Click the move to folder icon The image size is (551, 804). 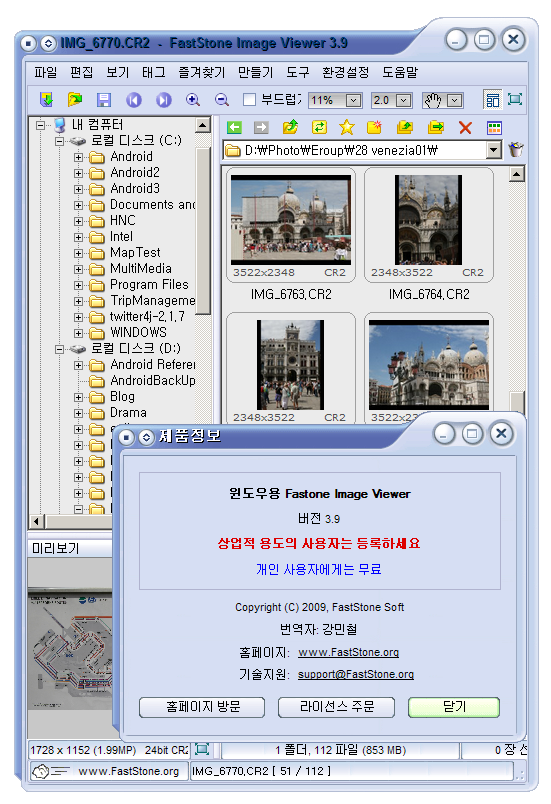pos(435,127)
